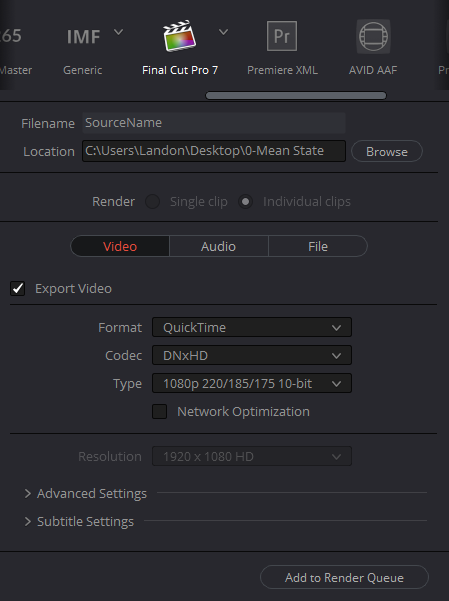Viewport: 449px width, 601px height.
Task: Select the Premiere XML preset icon
Action: [x=282, y=36]
